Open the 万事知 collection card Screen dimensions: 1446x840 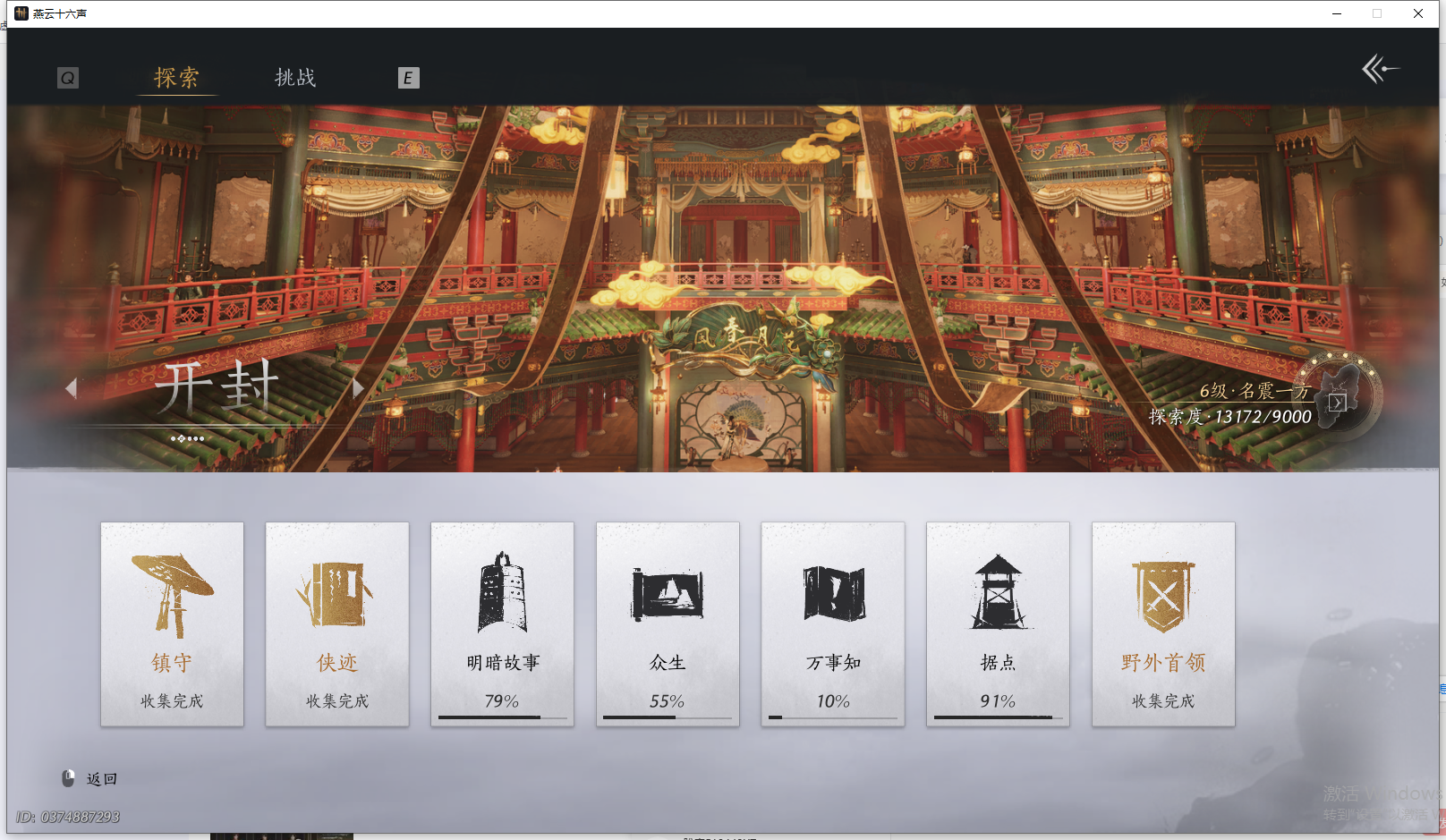click(x=832, y=624)
